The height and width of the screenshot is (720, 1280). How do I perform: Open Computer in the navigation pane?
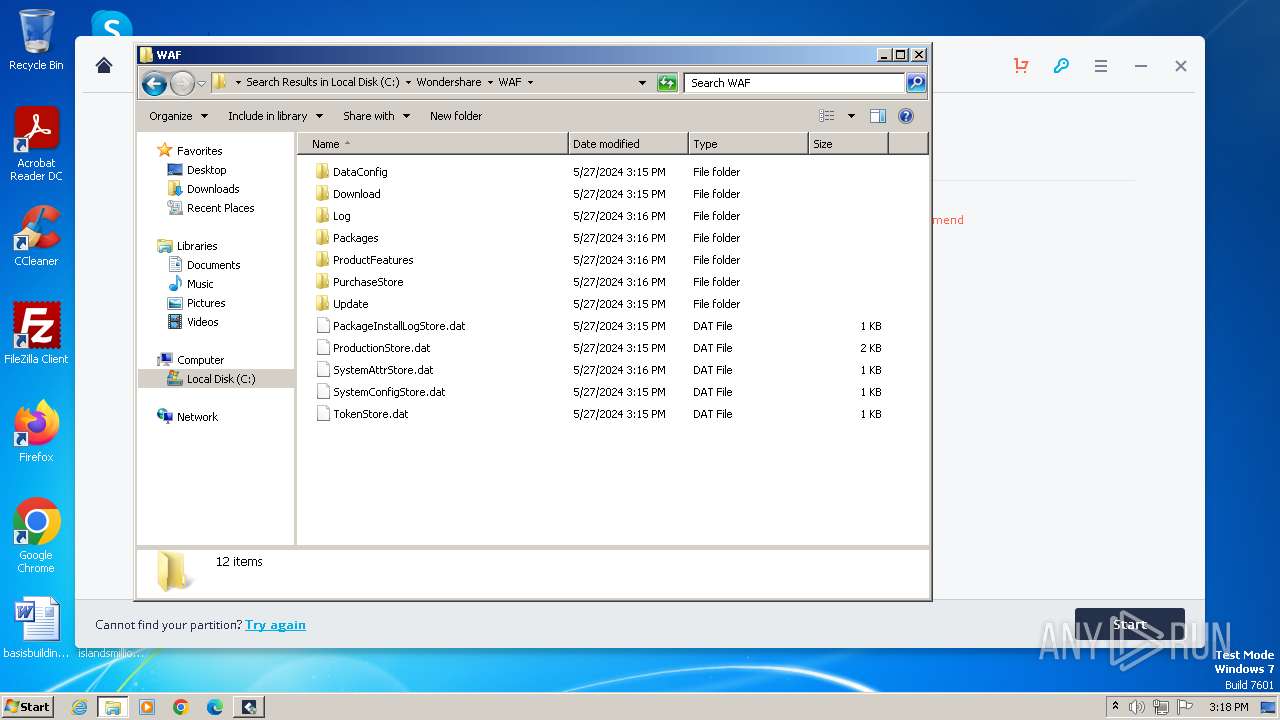tap(200, 360)
